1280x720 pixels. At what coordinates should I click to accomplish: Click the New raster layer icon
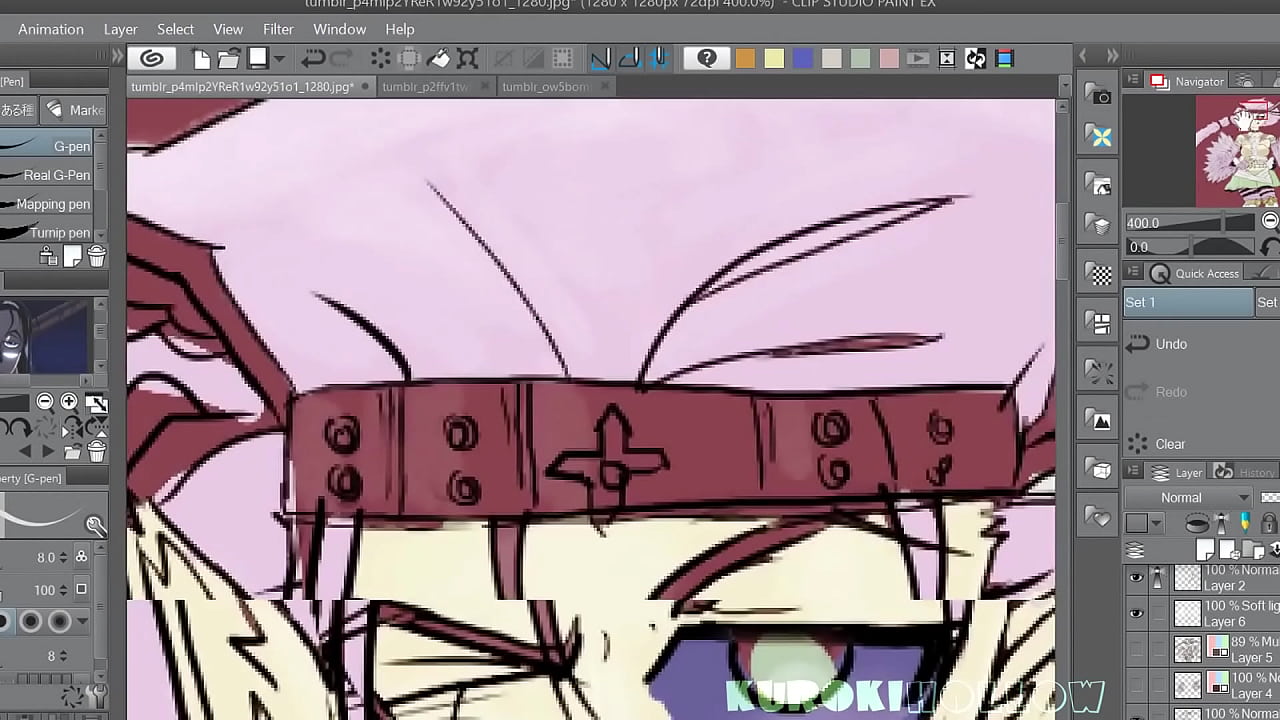point(1206,549)
